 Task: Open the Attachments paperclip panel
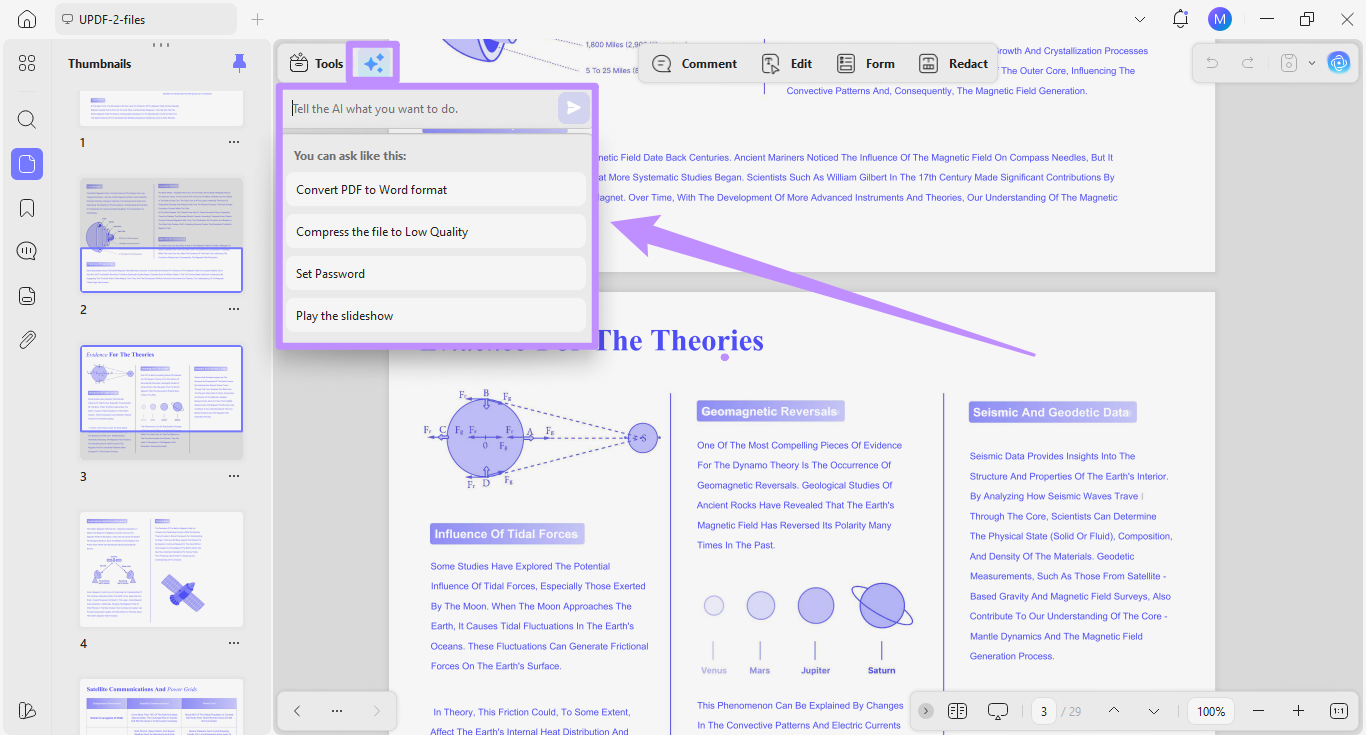[27, 339]
